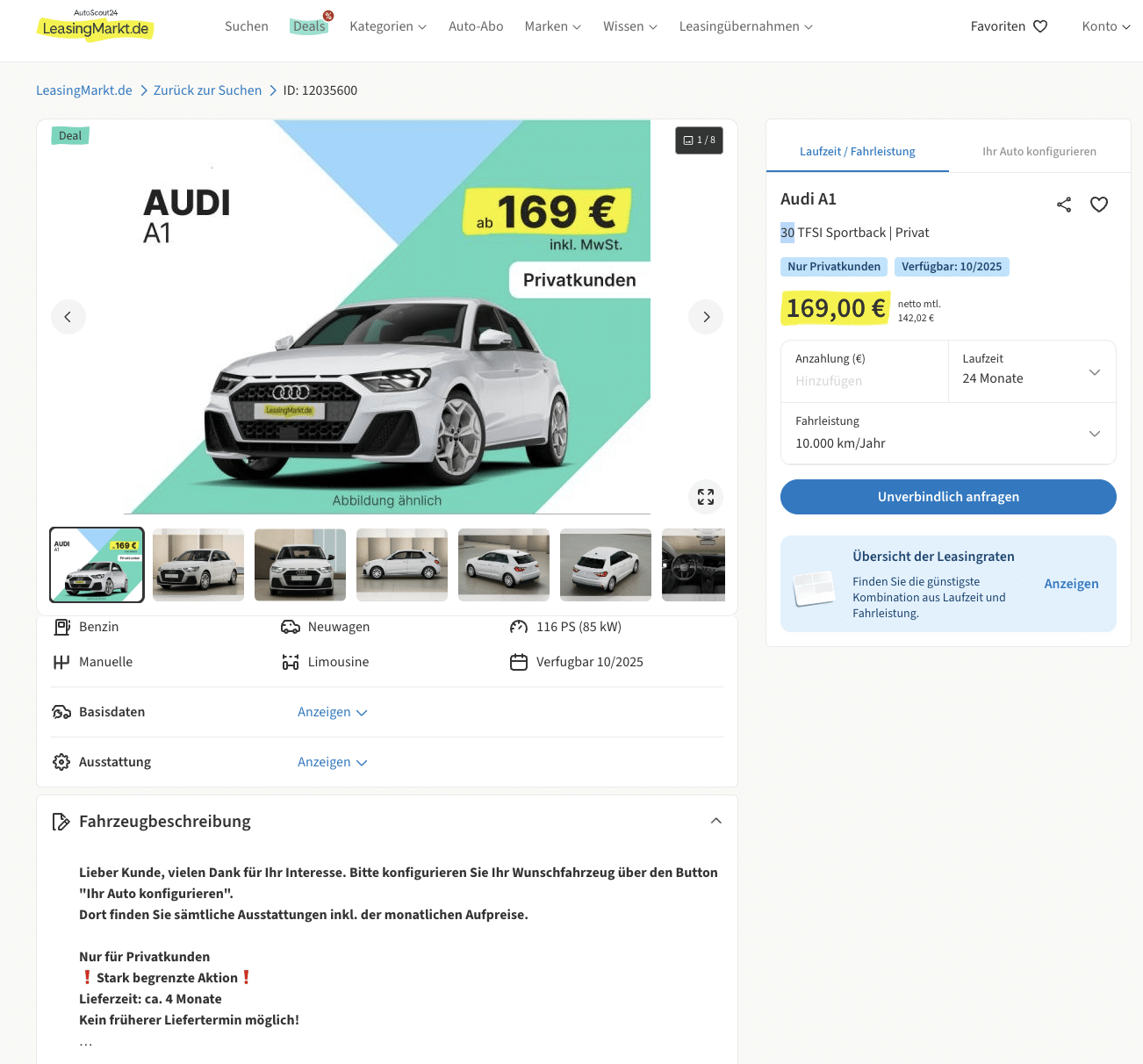Click the Ausstattung gear icon
The height and width of the screenshot is (1064, 1143).
pyautogui.click(x=61, y=762)
